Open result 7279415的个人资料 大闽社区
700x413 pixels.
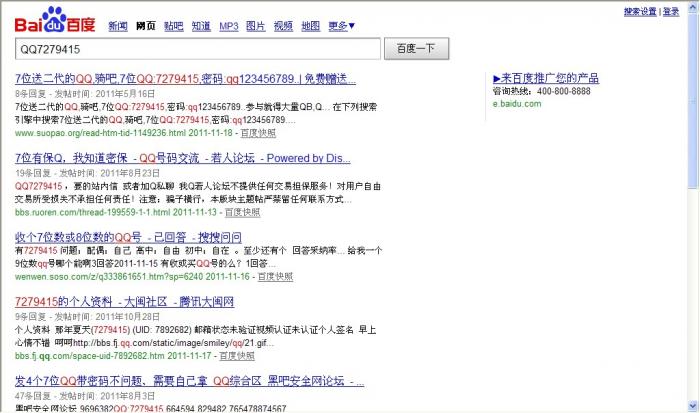[x=125, y=302]
